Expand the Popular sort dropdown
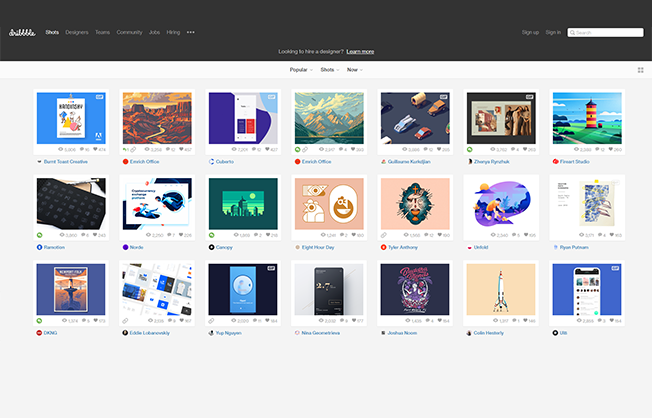 click(x=300, y=70)
